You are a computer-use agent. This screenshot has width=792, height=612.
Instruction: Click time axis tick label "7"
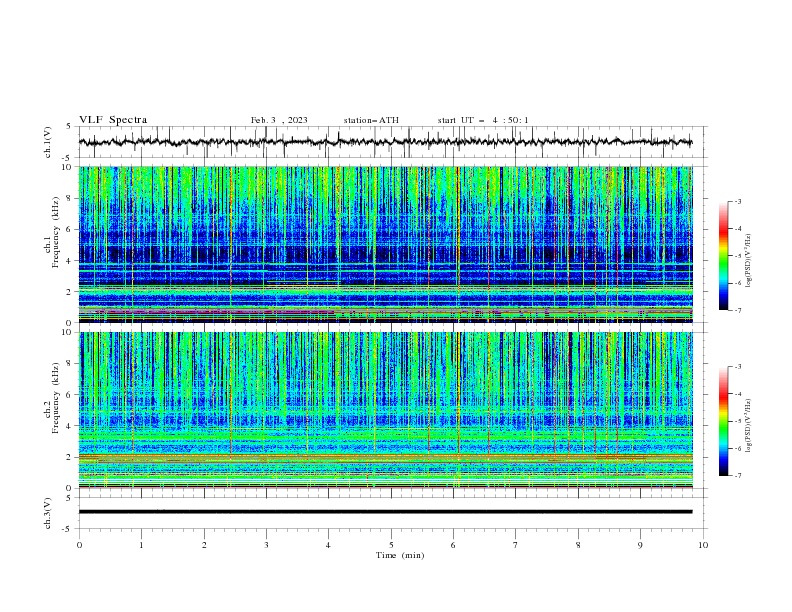[x=516, y=545]
